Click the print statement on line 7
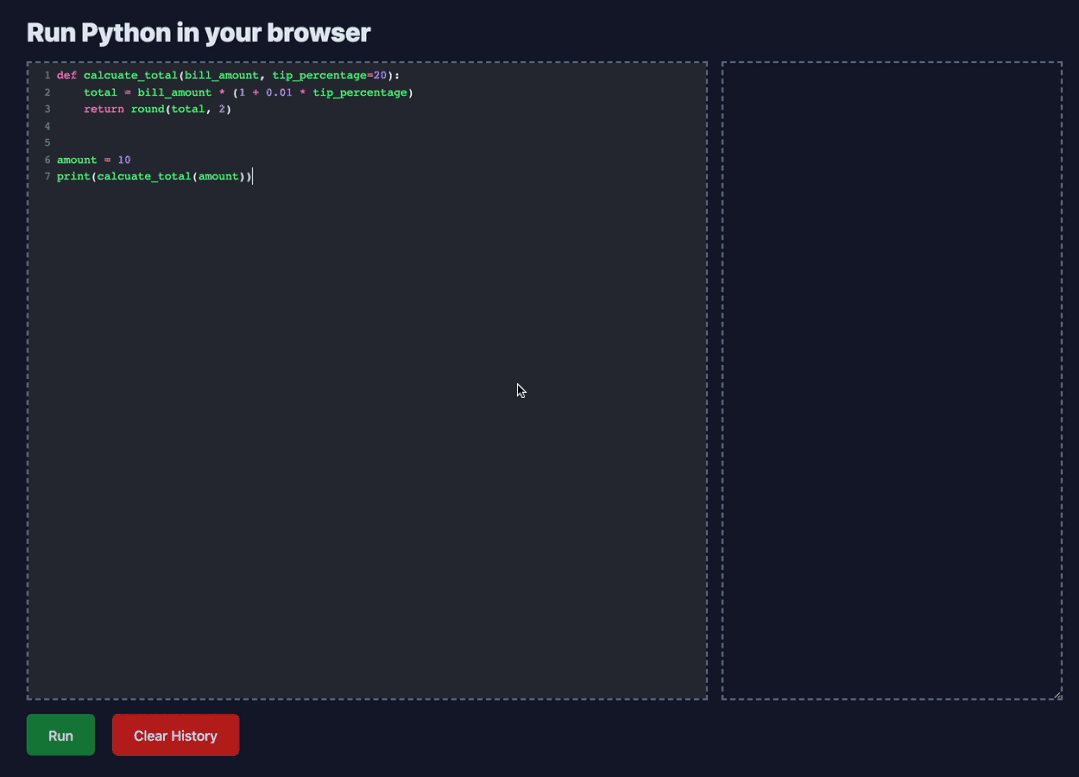Viewport: 1079px width, 777px height. tap(73, 176)
